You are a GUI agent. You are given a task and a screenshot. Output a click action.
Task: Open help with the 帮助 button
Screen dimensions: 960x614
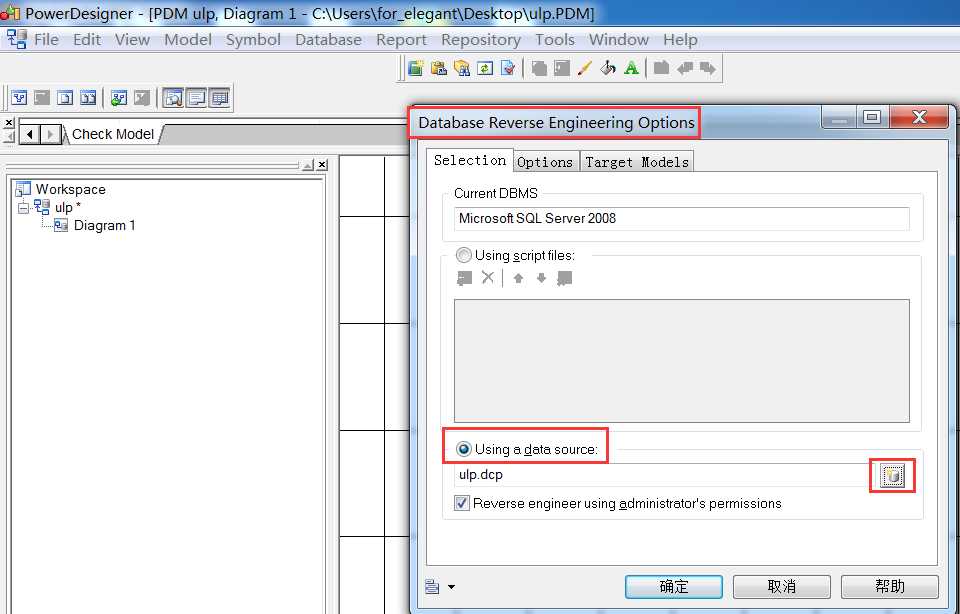890,586
